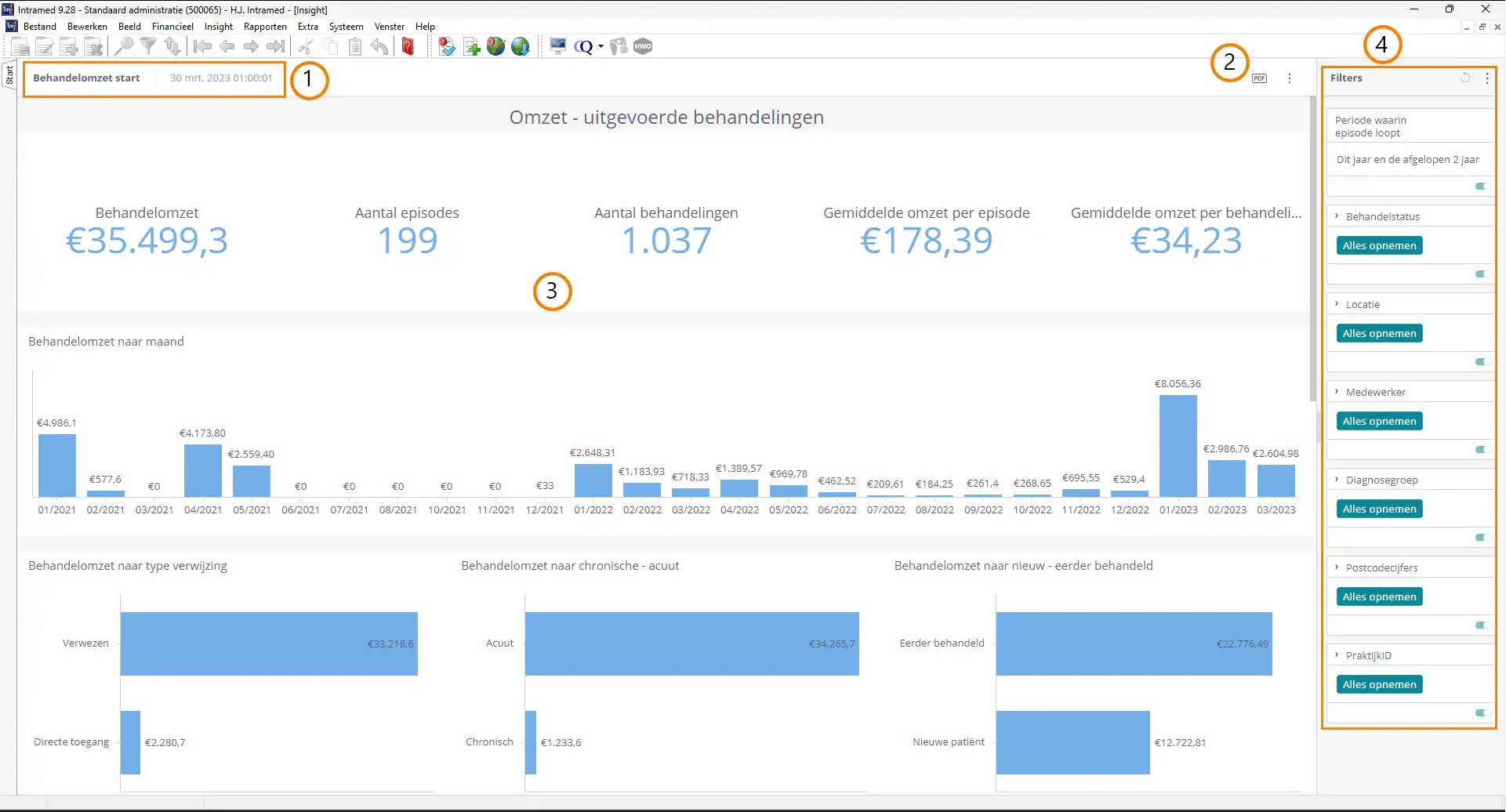The image size is (1506, 812).
Task: Open the dashboard three-dot options menu
Action: click(1290, 78)
